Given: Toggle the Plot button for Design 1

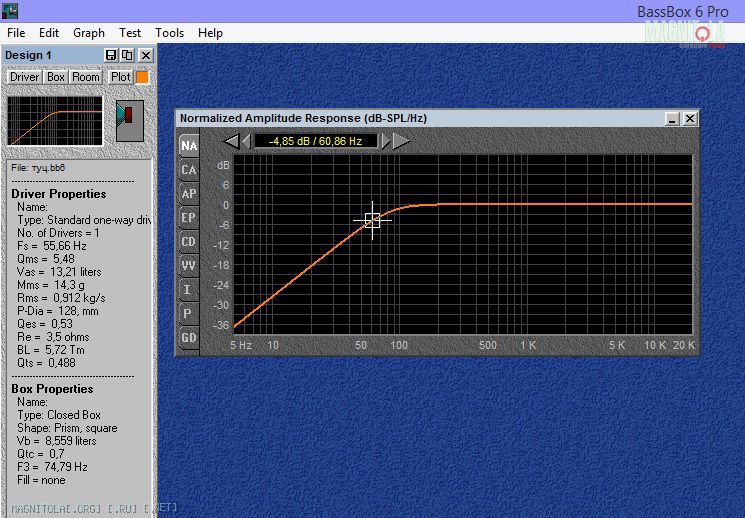Looking at the screenshot, I should pyautogui.click(x=120, y=77).
